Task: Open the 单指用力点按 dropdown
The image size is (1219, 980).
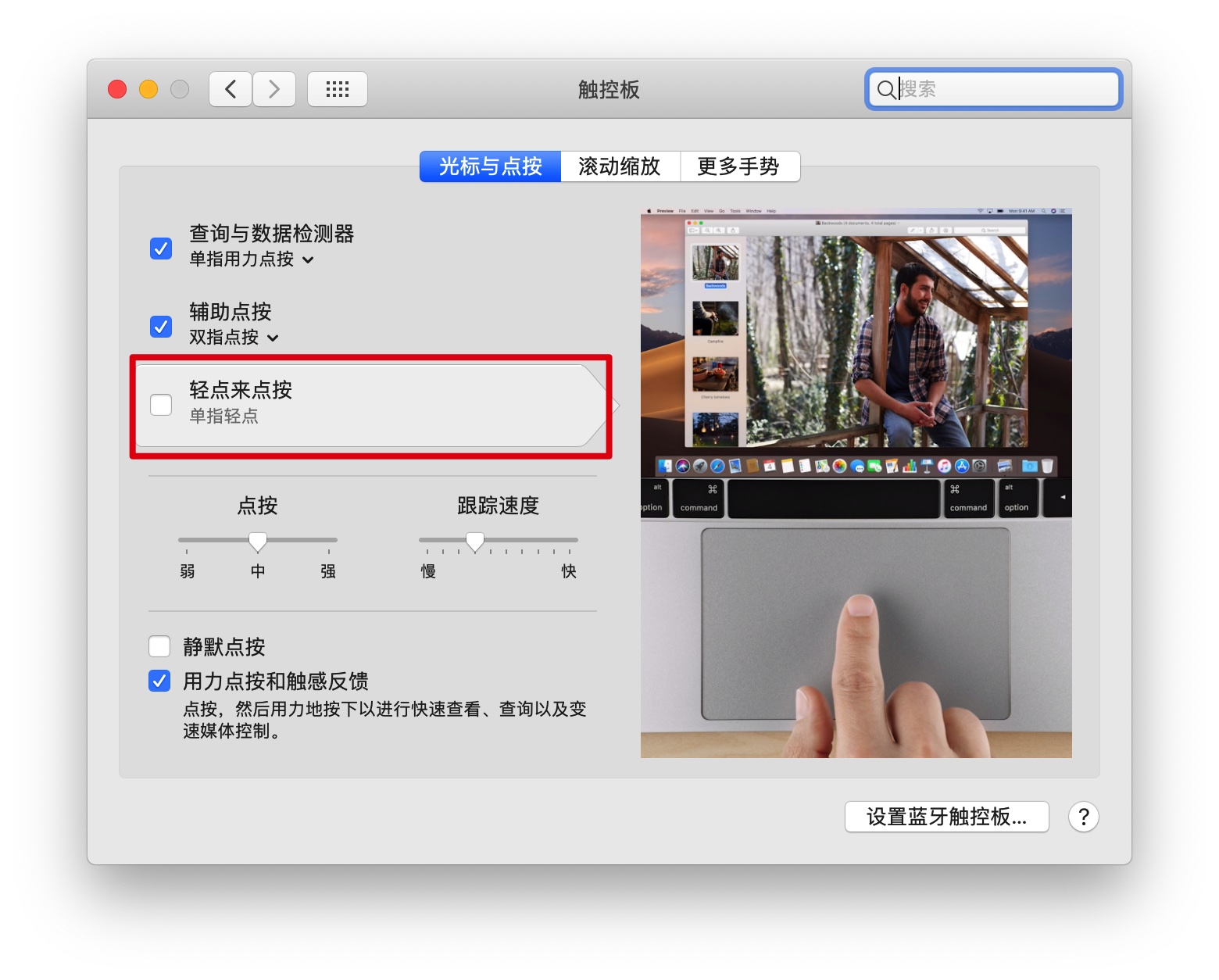Action: 252,259
